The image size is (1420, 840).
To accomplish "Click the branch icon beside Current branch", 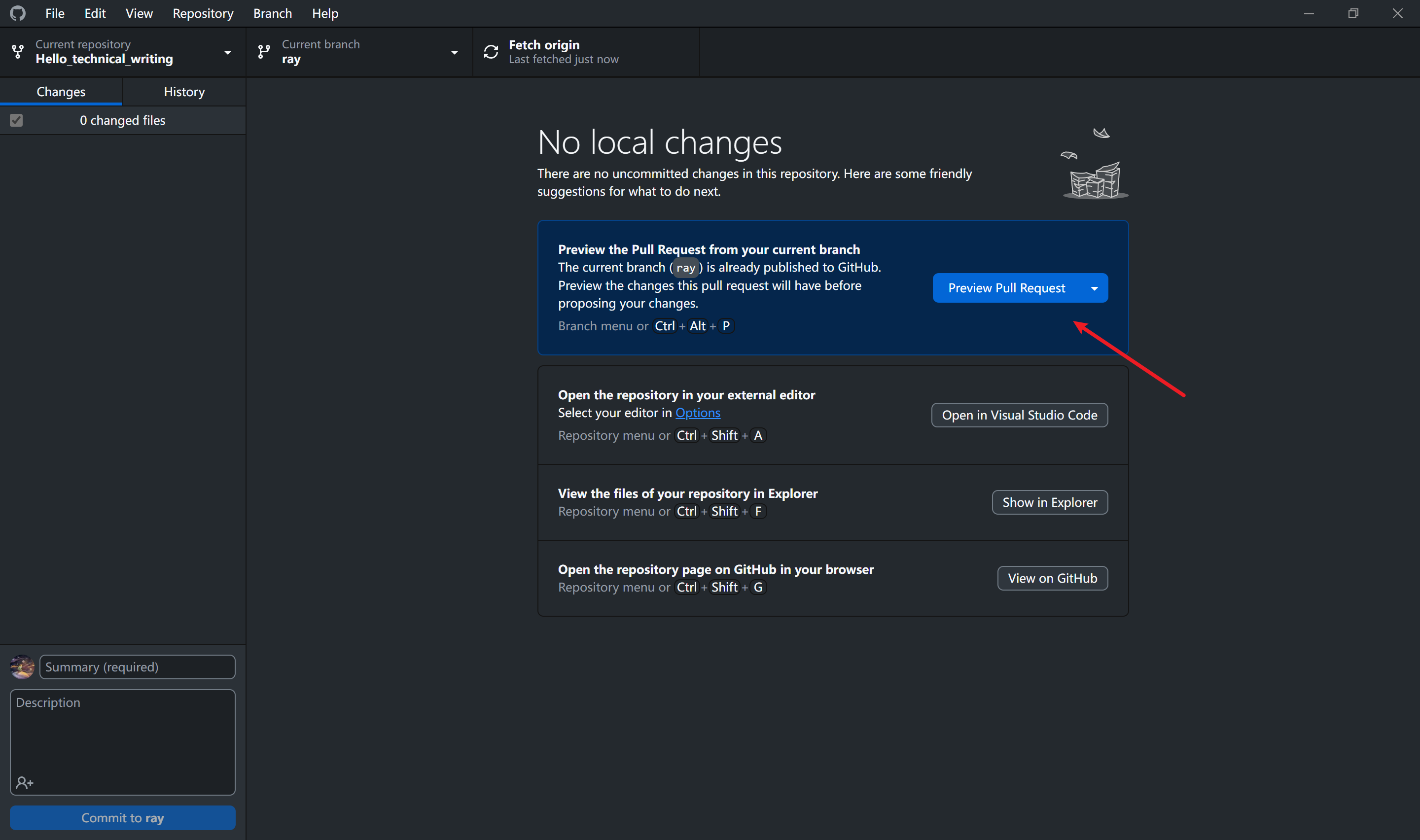I will point(264,51).
